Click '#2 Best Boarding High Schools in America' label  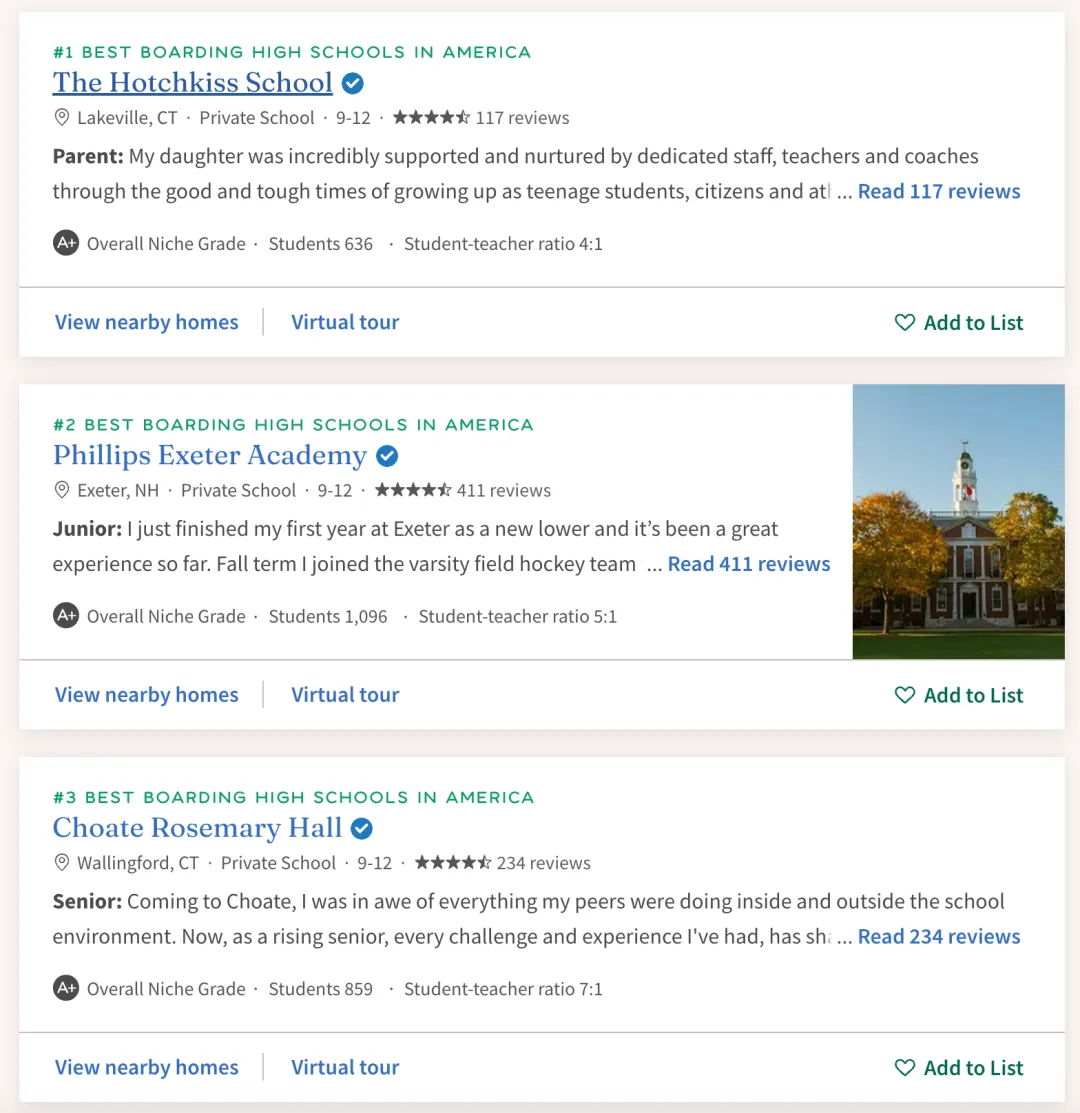[x=293, y=424]
